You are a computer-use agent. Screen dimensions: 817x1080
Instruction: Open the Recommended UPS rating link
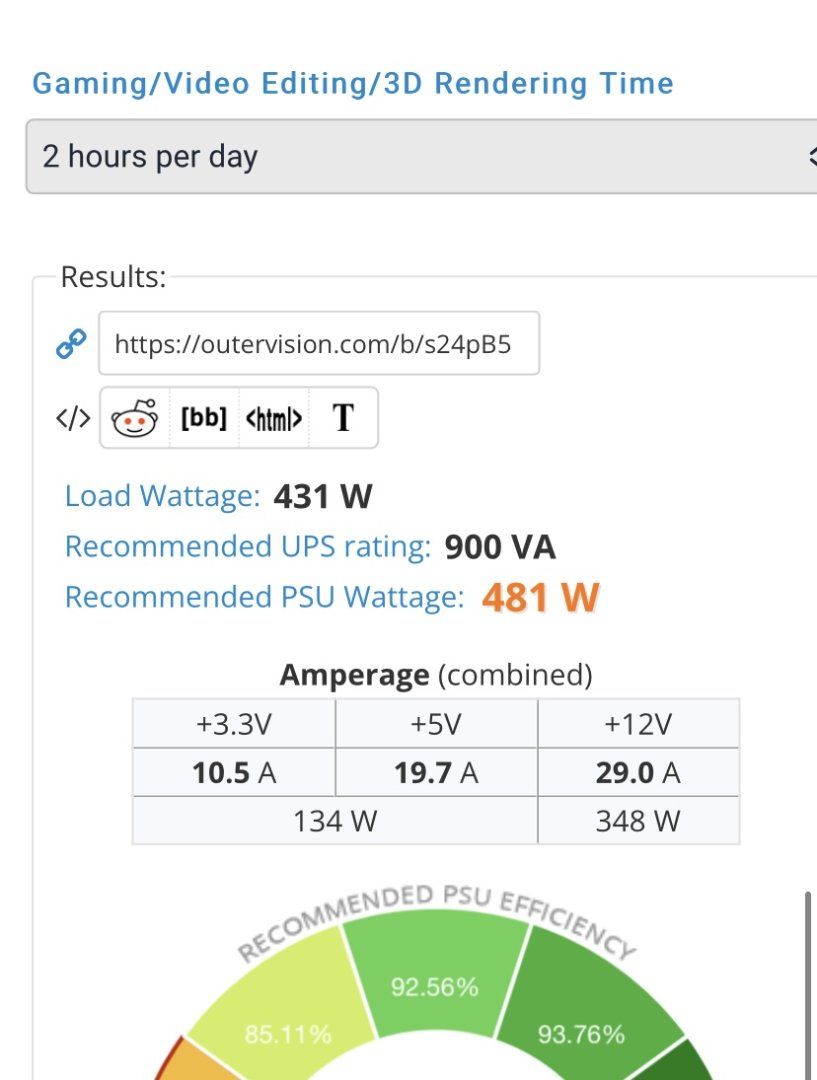(x=247, y=547)
